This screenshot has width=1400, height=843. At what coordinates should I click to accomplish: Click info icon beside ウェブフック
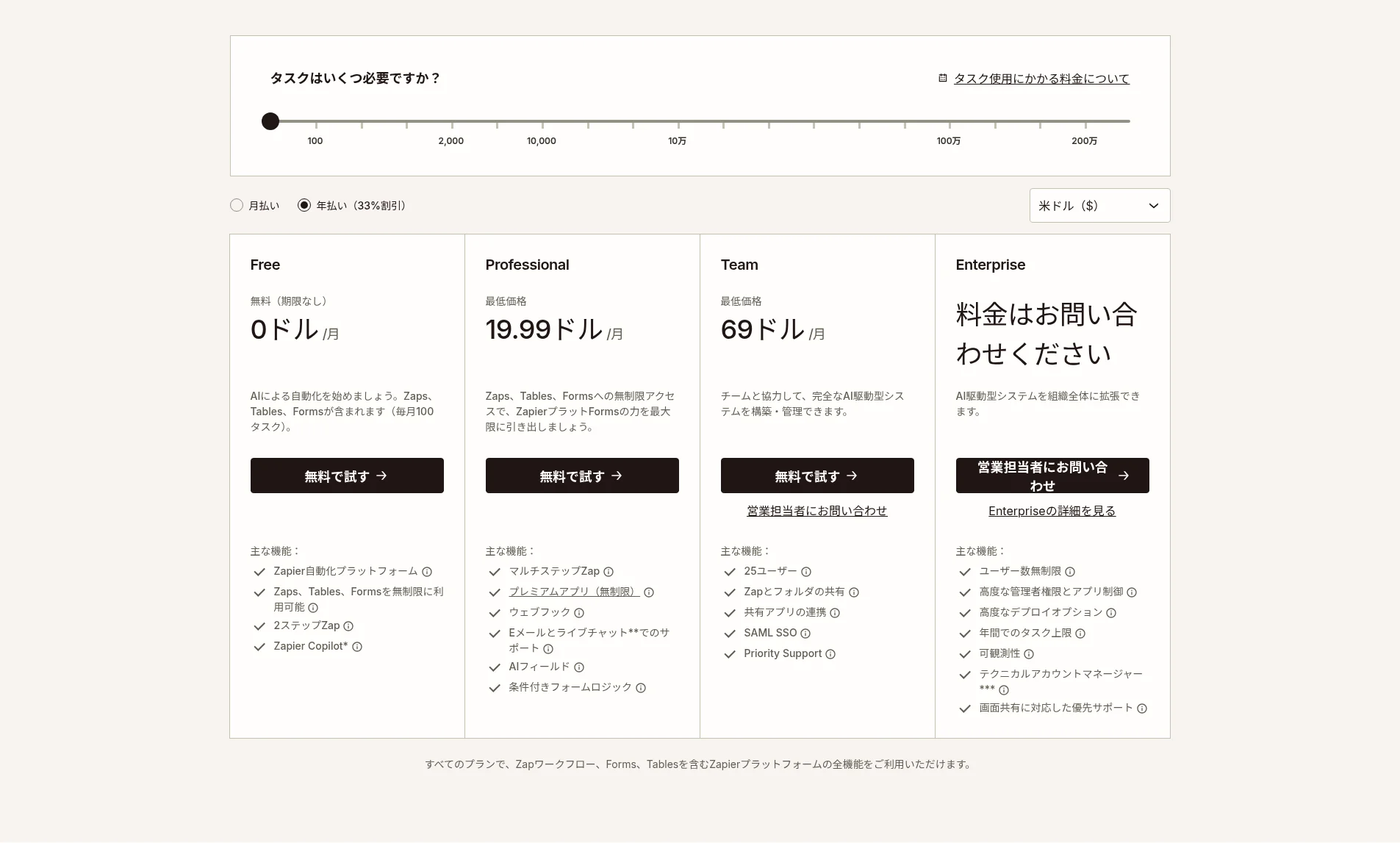pyautogui.click(x=579, y=613)
